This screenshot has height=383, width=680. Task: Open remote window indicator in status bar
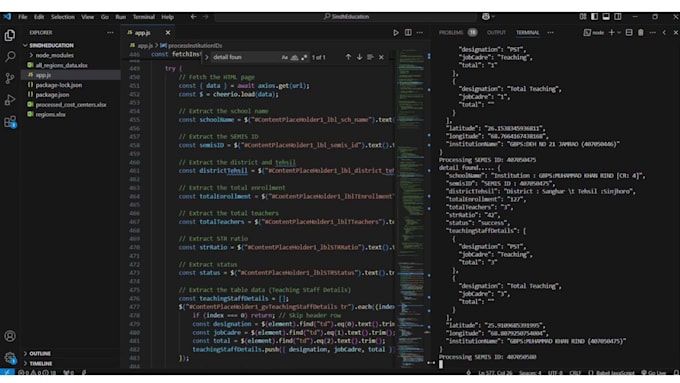point(7,372)
